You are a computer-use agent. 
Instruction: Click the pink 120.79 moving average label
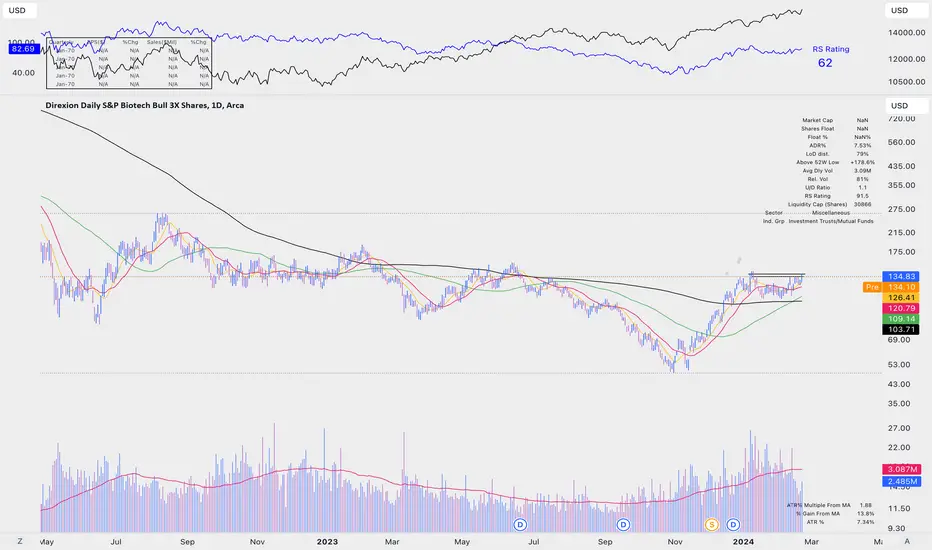(902, 309)
